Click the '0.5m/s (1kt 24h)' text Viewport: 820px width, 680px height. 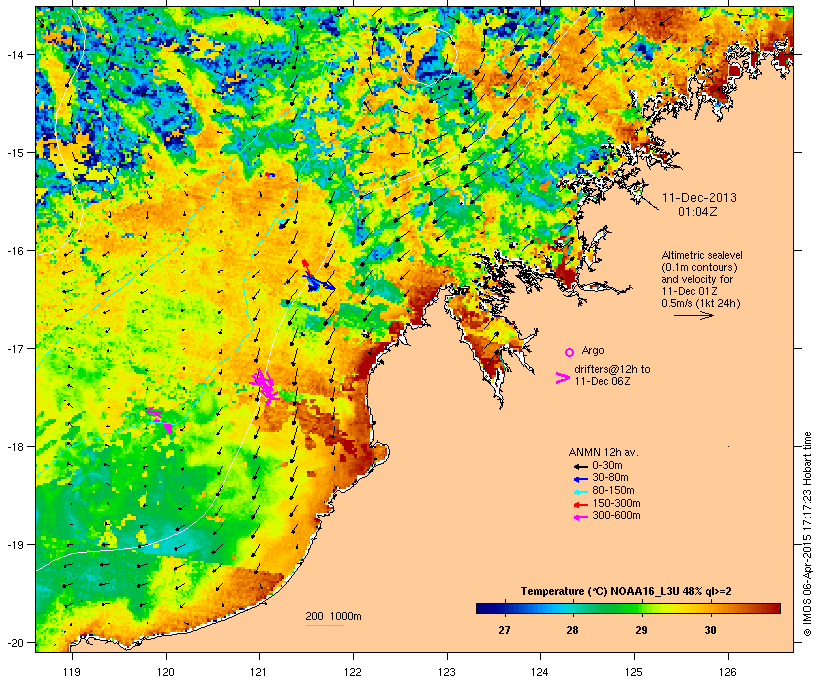[701, 303]
